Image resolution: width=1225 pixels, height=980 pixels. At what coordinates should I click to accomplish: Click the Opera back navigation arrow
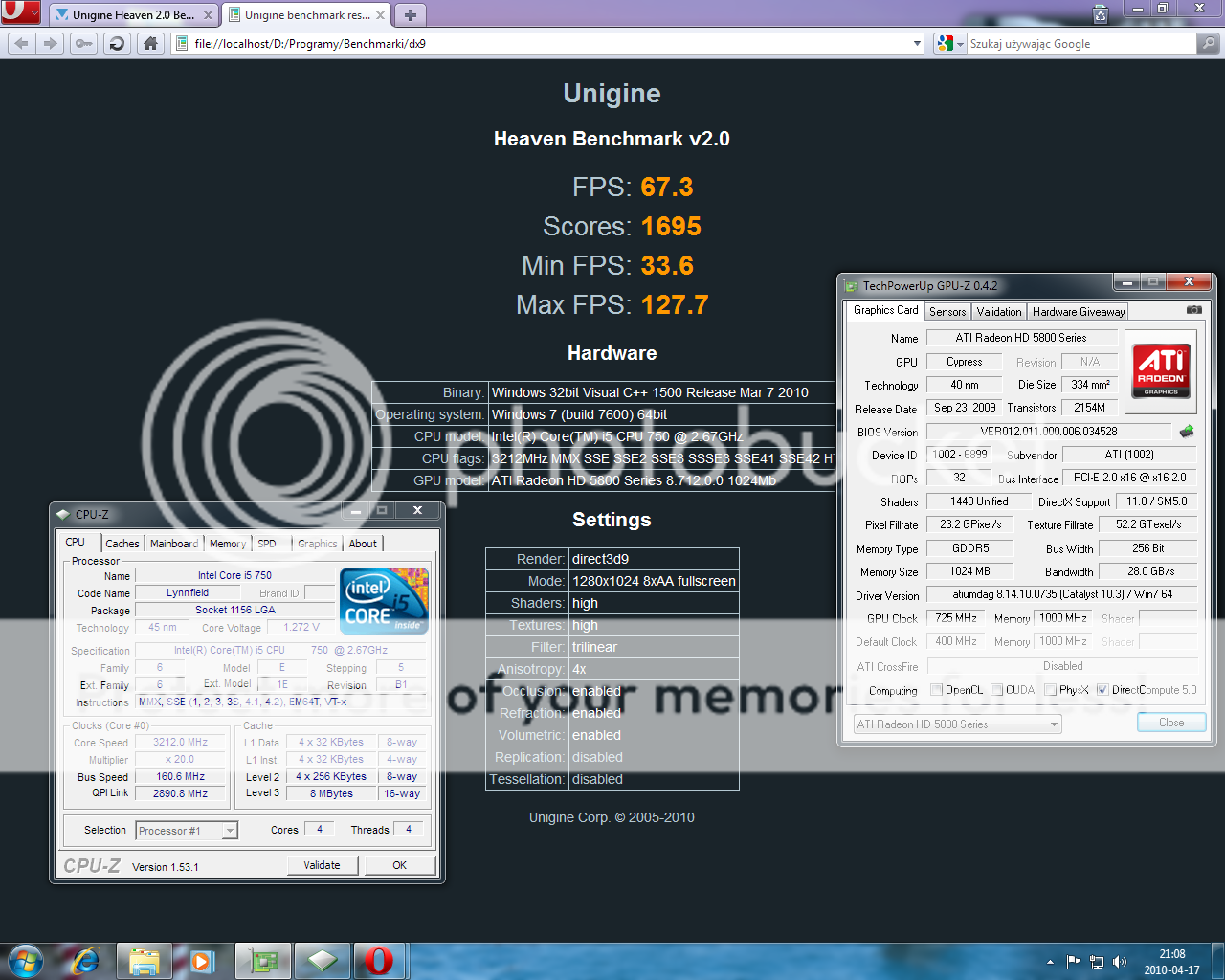click(x=22, y=43)
